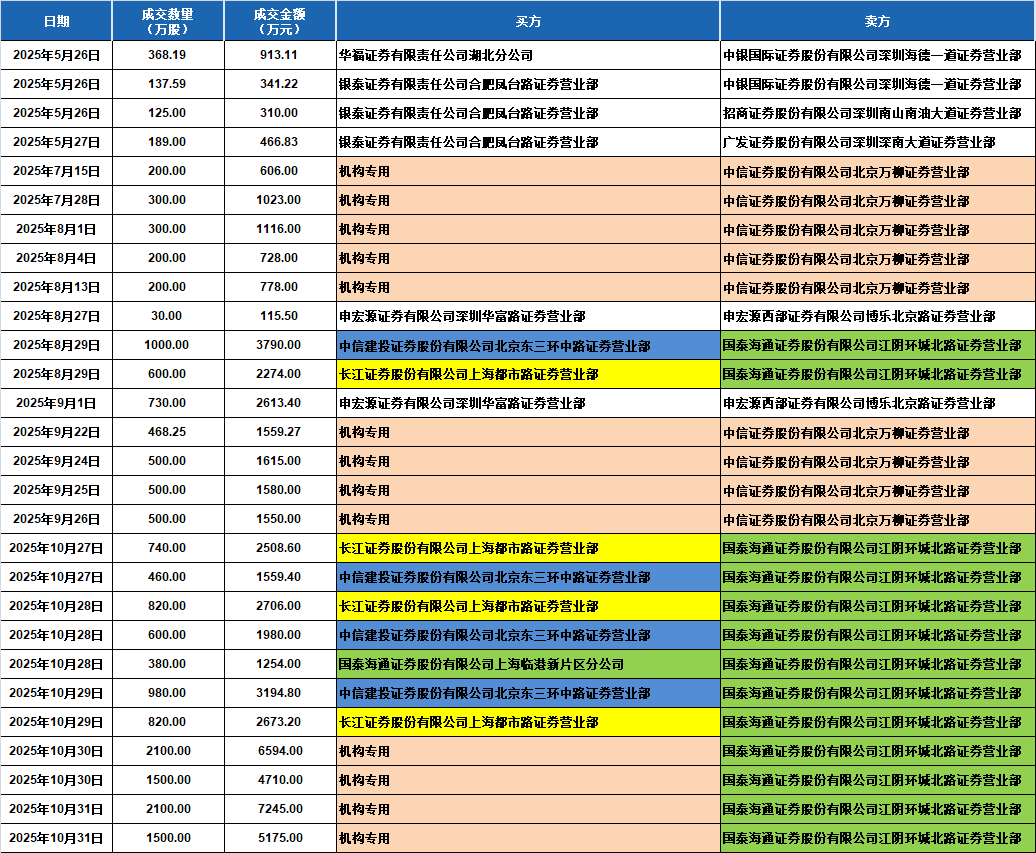Select the amount cell 1559.27

pos(280,432)
